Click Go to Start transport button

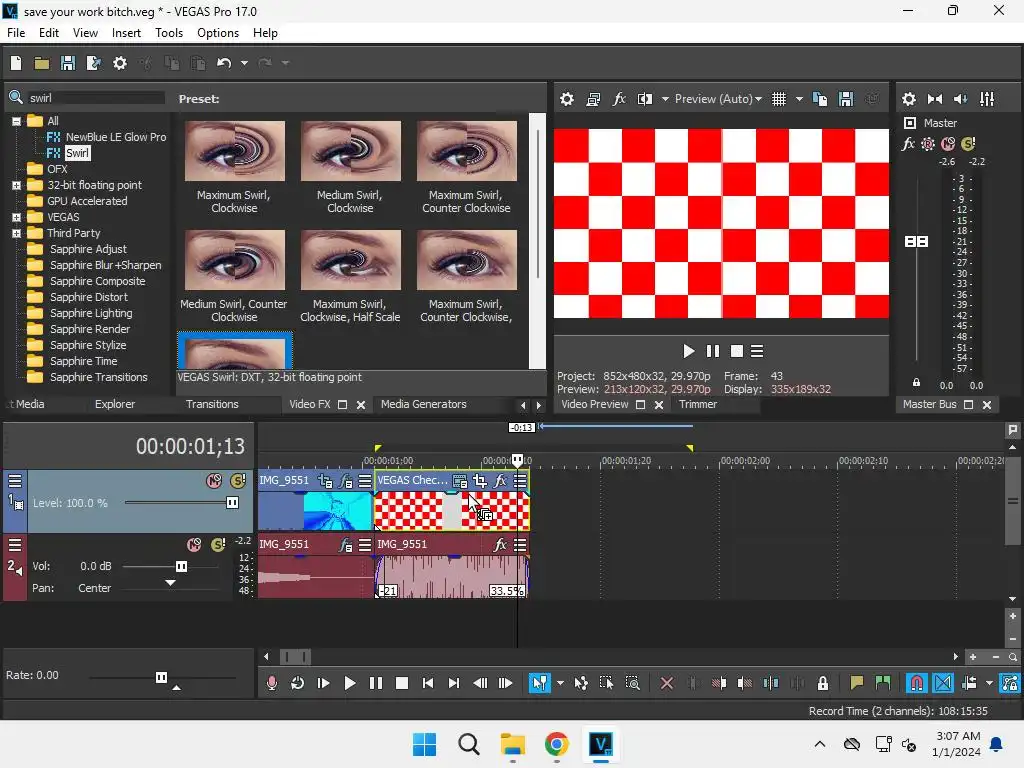[428, 683]
